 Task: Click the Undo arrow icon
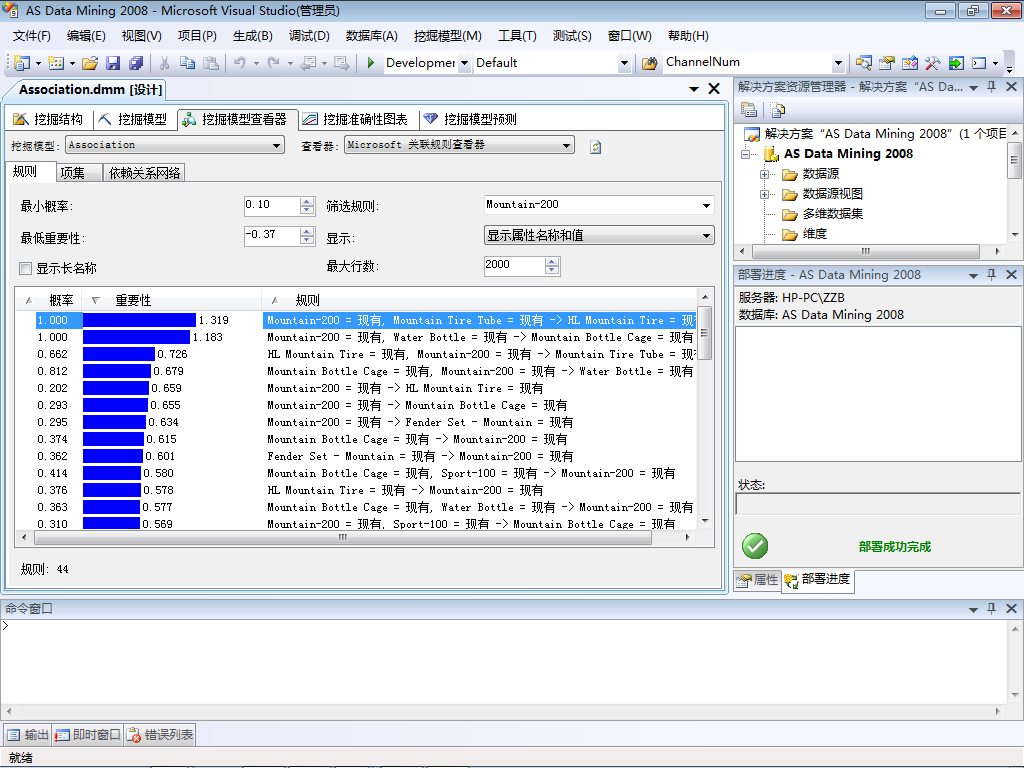pyautogui.click(x=240, y=63)
